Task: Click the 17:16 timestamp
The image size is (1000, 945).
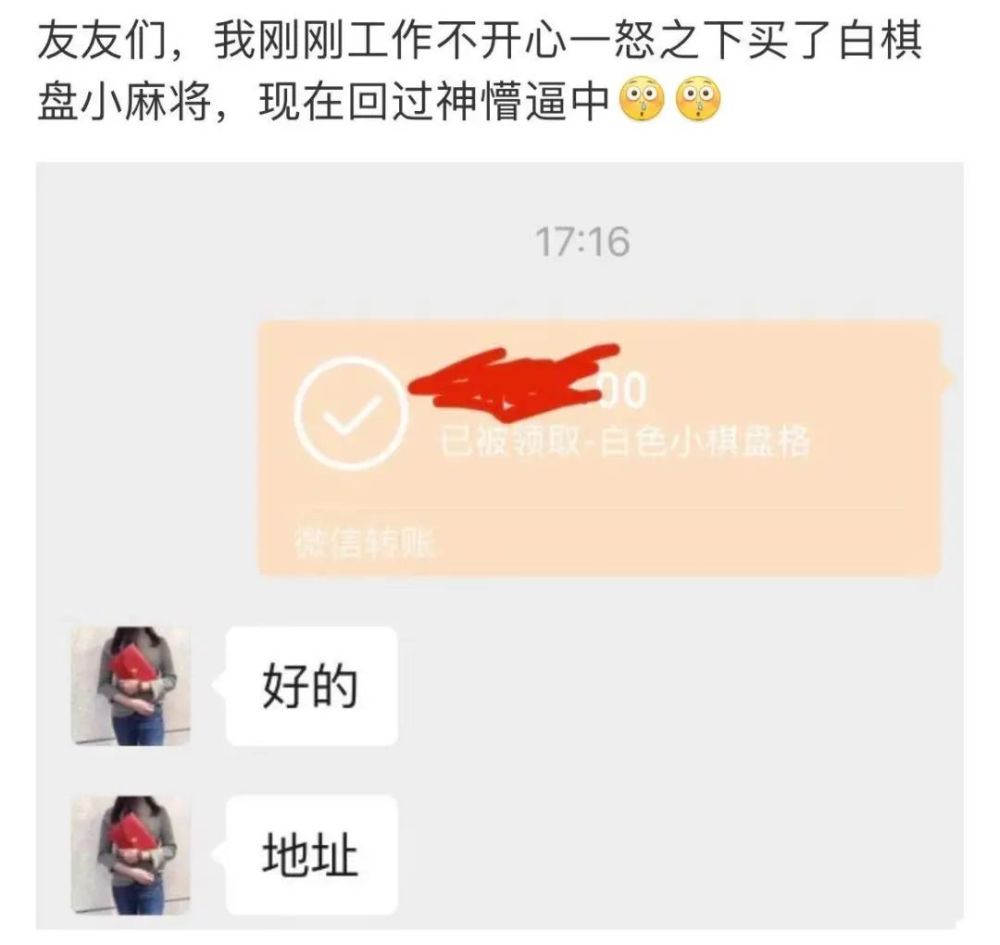Action: (x=582, y=242)
